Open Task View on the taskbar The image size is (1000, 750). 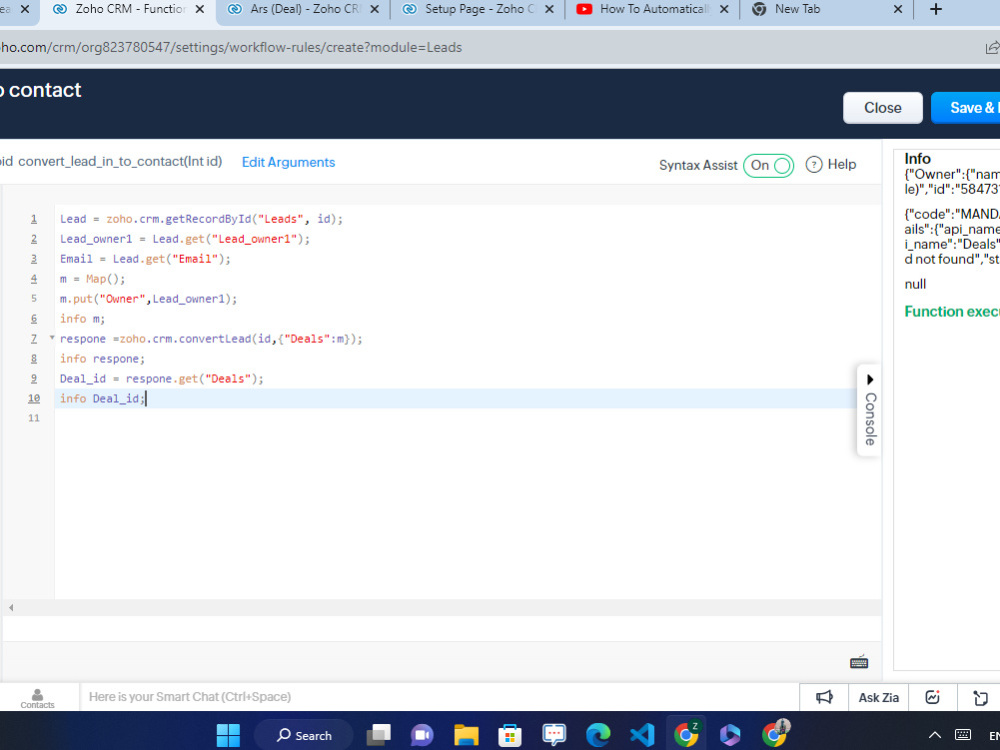(379, 735)
